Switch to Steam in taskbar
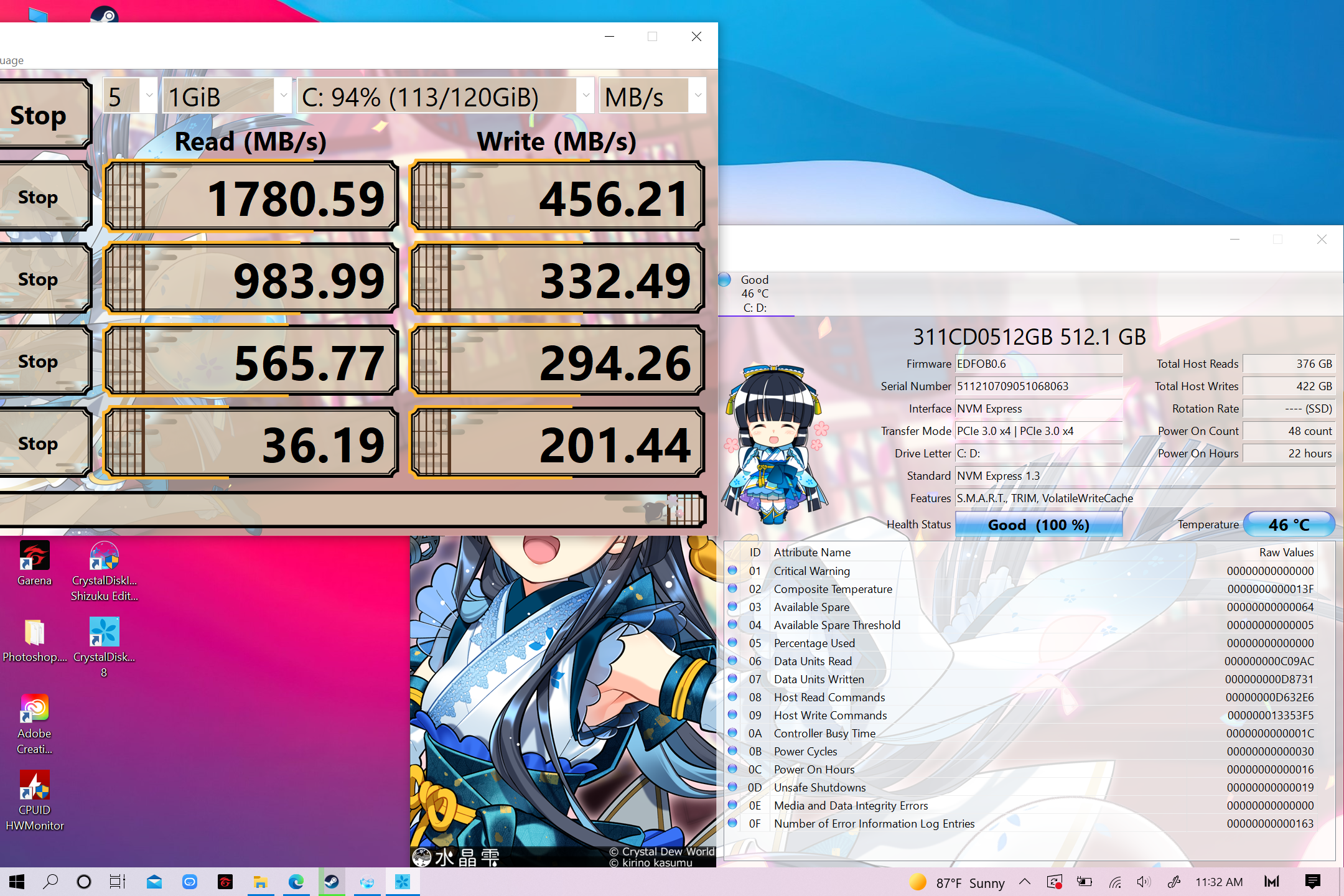This screenshot has width=1344, height=896. [332, 882]
